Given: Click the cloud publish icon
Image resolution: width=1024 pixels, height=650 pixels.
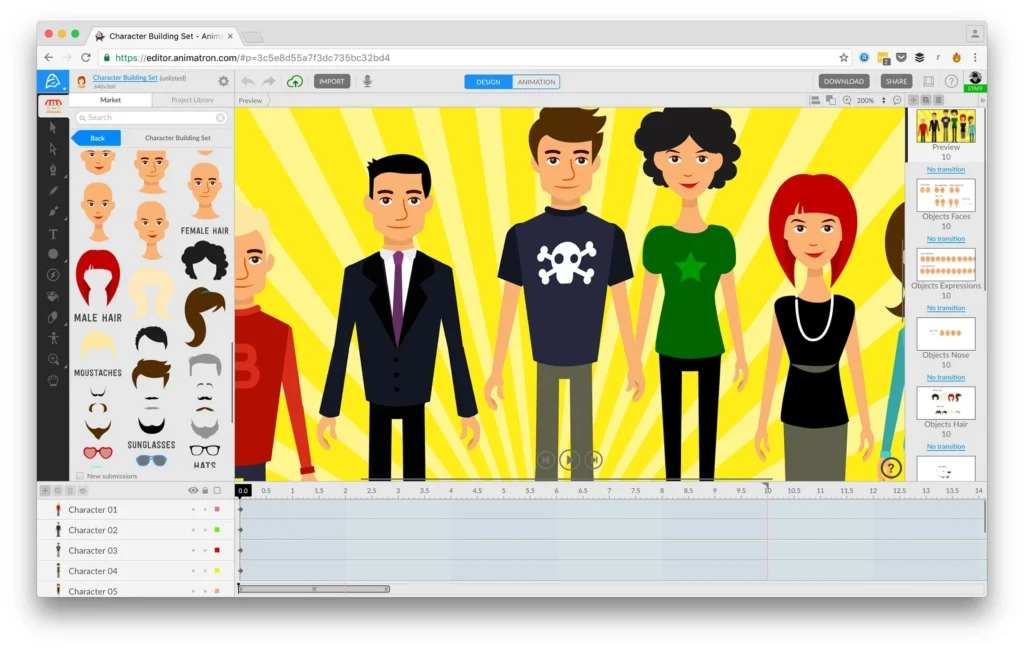Looking at the screenshot, I should pos(295,82).
